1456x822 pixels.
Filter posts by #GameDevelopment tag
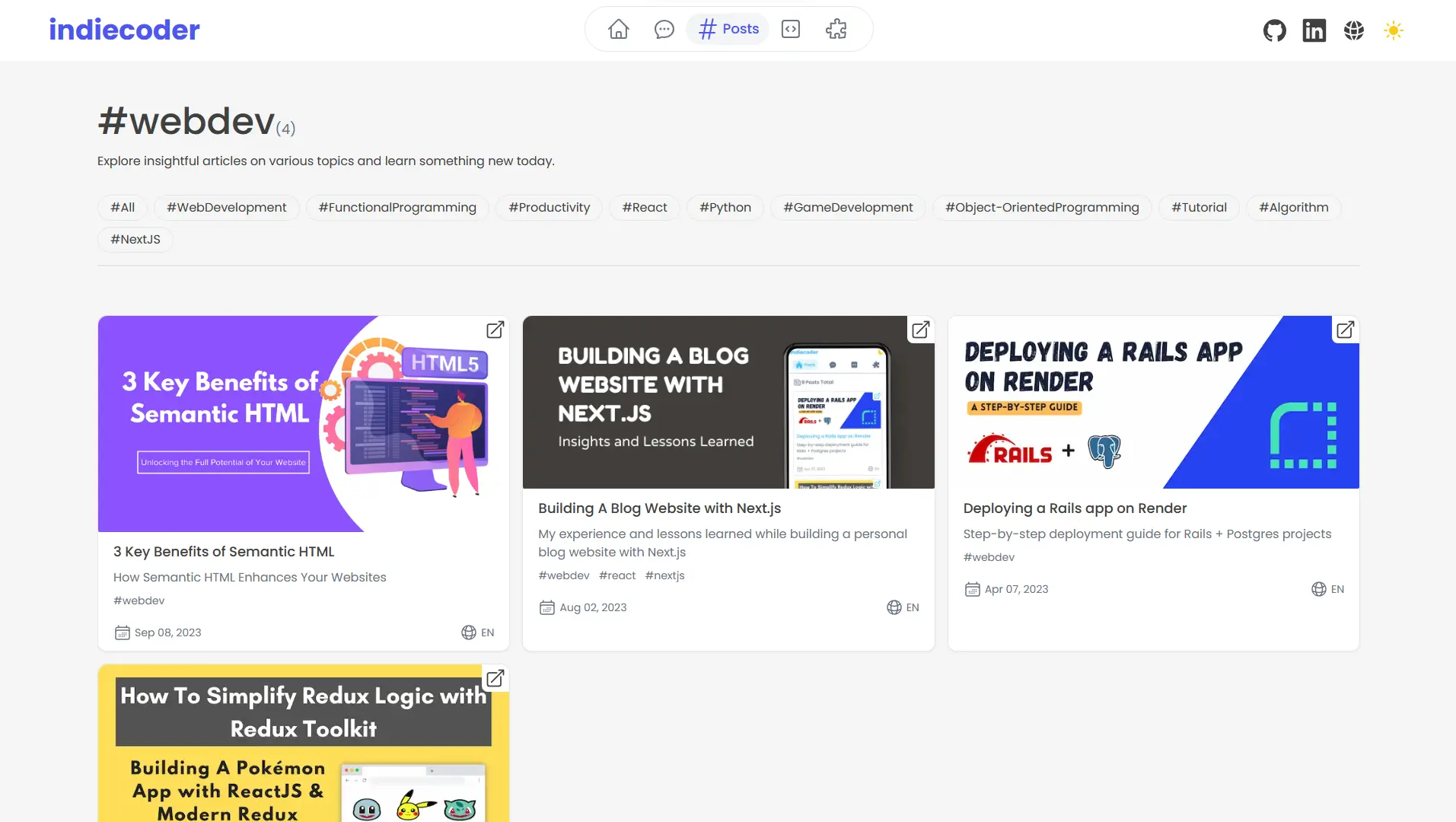click(x=848, y=207)
